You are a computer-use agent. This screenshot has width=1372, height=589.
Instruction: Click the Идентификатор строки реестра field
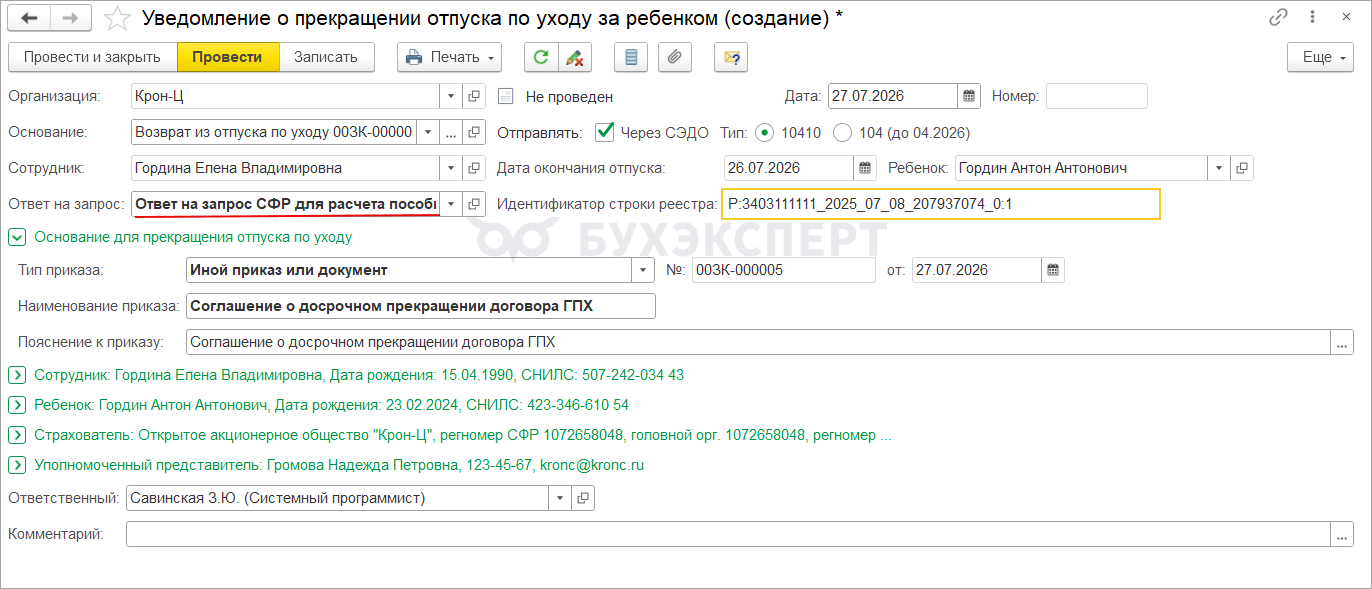[x=942, y=204]
